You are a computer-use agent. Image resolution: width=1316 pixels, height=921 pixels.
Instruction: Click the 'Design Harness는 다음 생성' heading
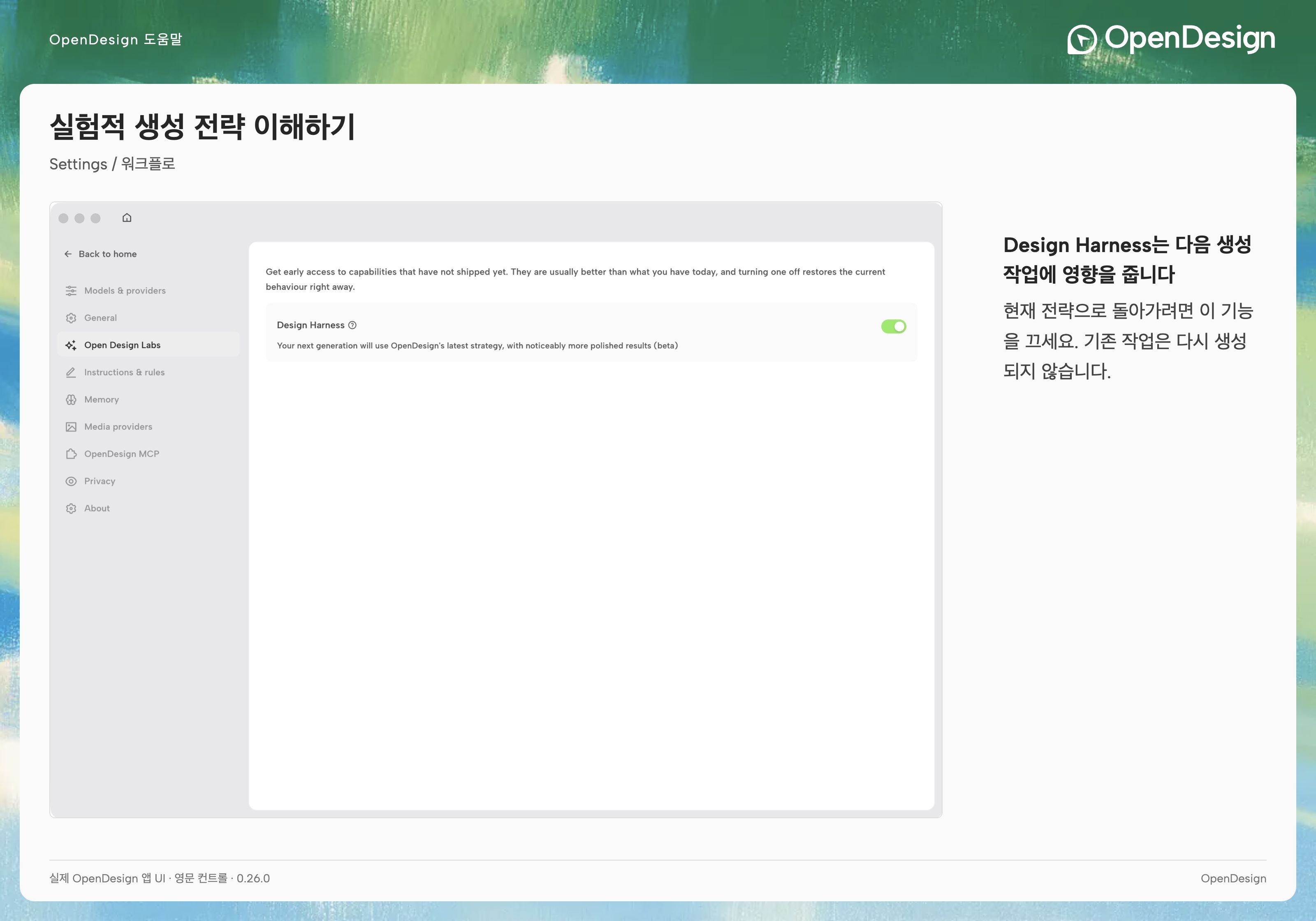coord(1127,259)
